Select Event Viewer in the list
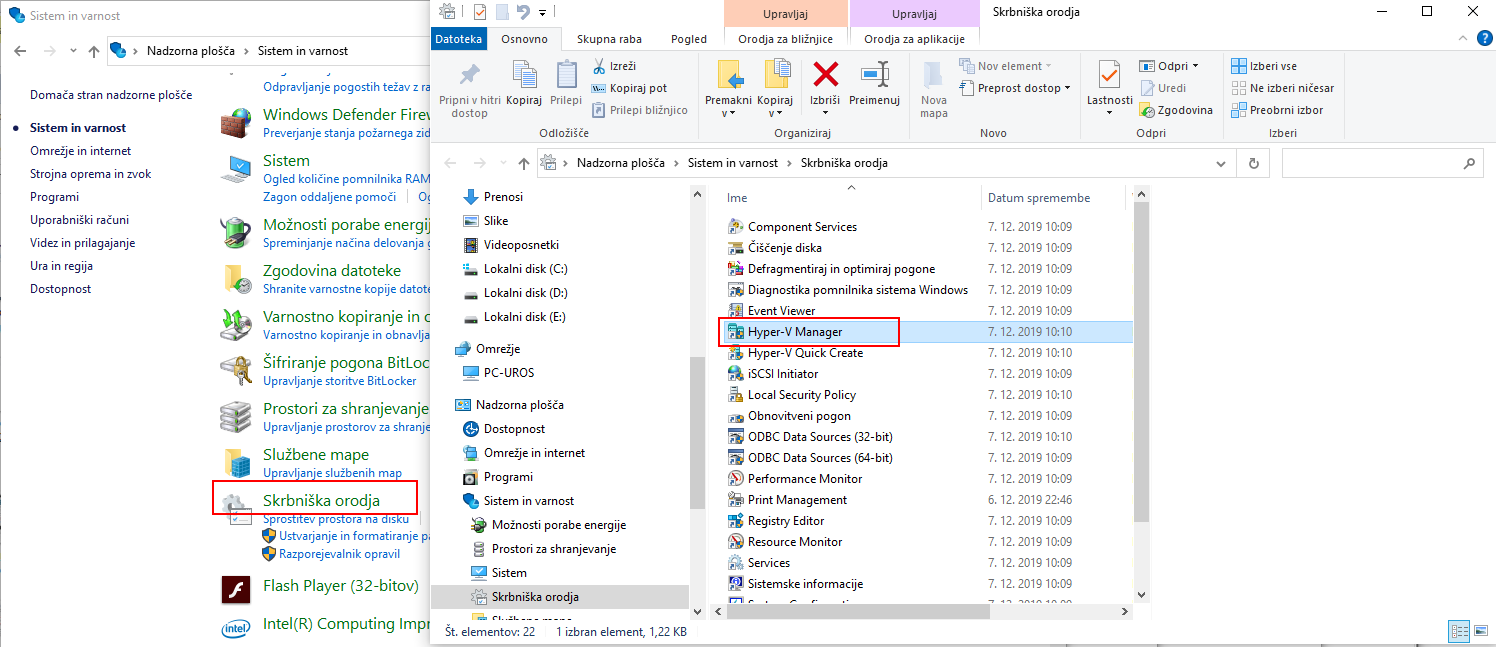Screen dimensions: 1496x647 tap(781, 311)
